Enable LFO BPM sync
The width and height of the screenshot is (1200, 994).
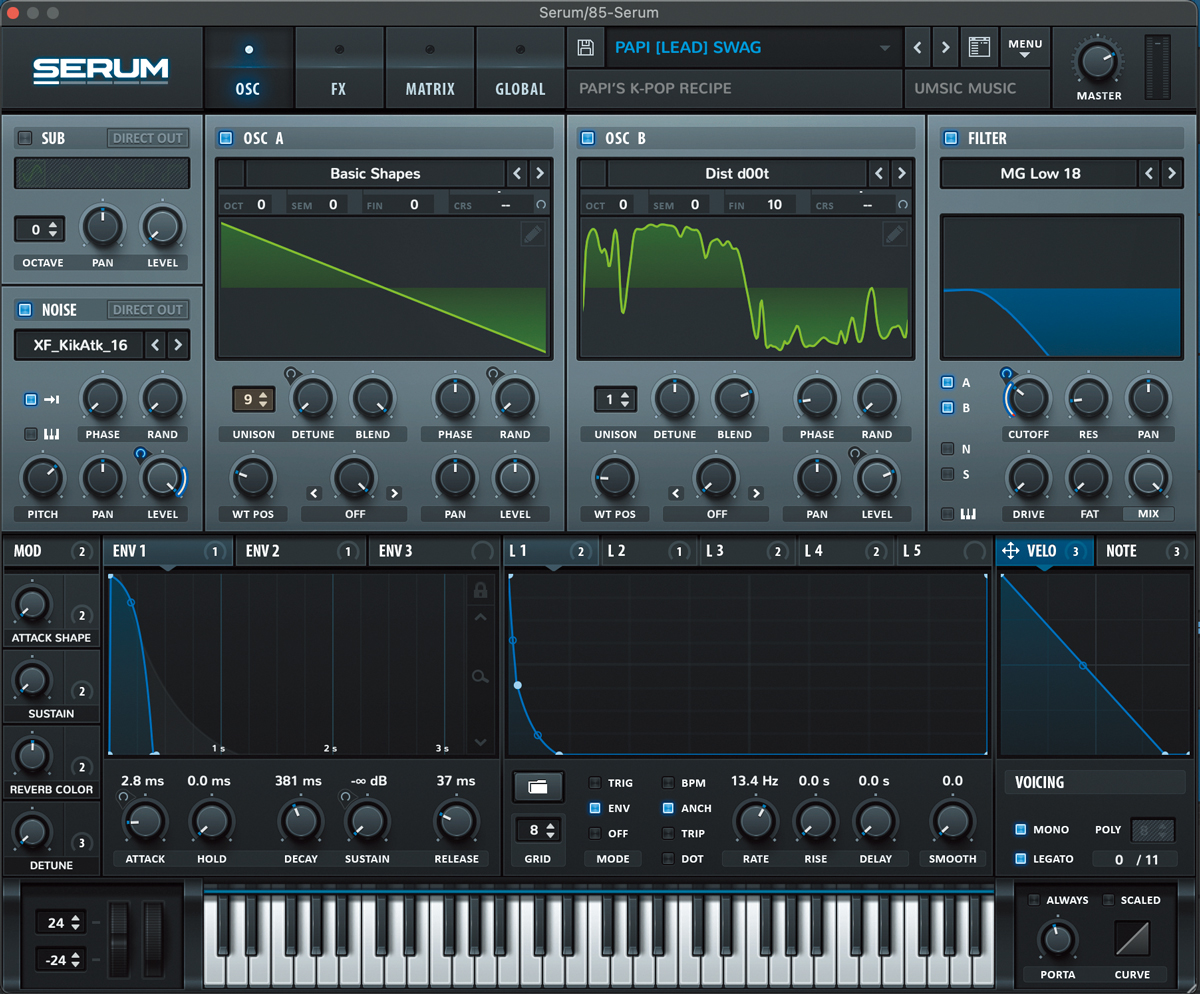pos(668,783)
